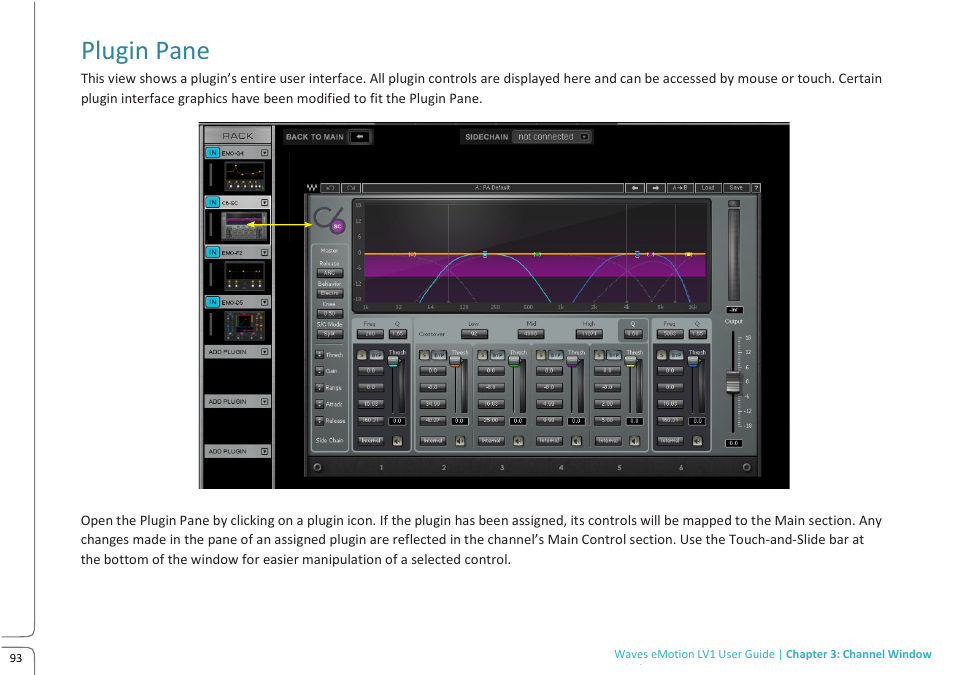Click the High crossover value field
The width and height of the screenshot is (954, 675).
click(589, 334)
